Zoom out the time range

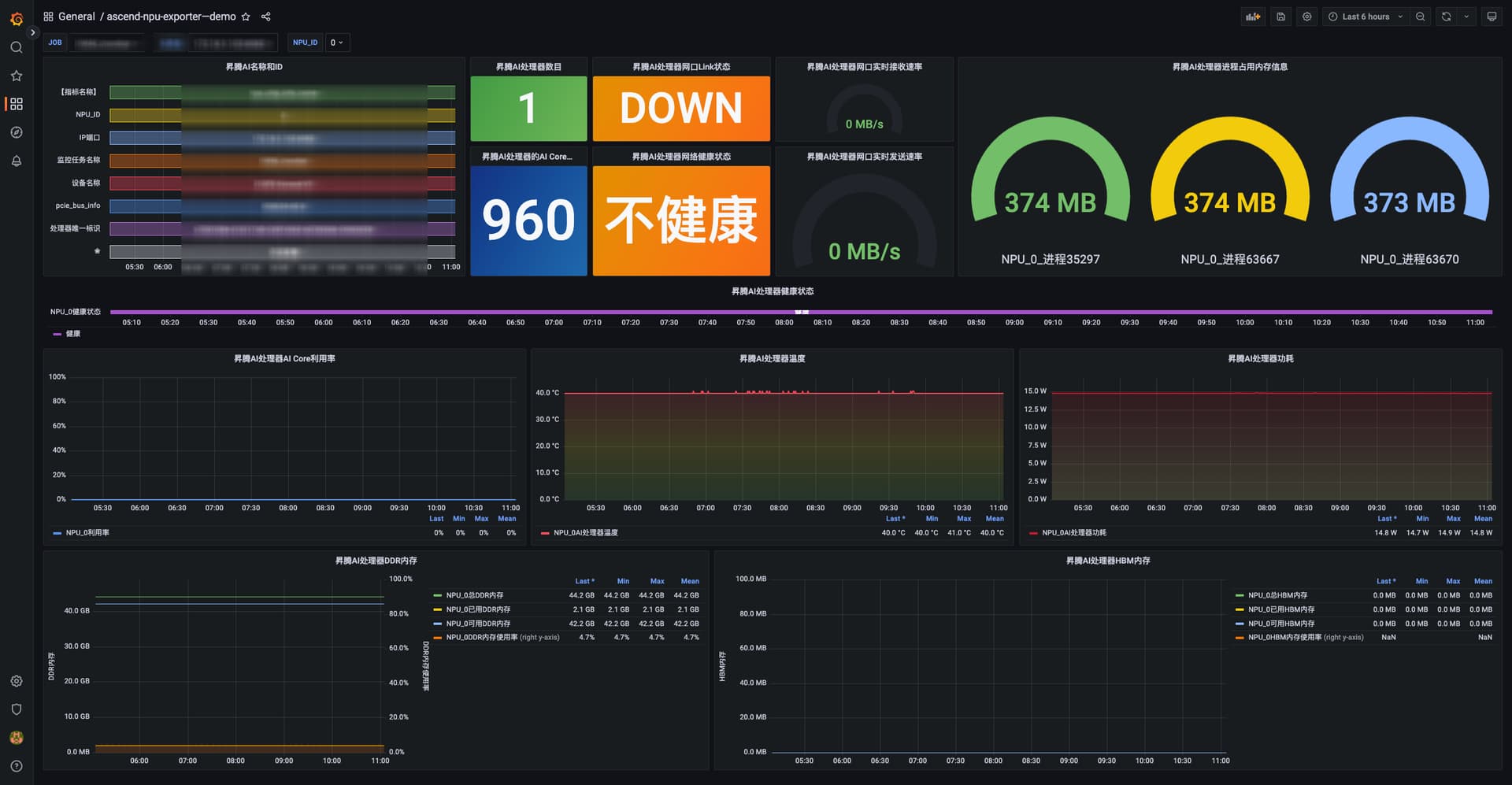click(x=1421, y=17)
